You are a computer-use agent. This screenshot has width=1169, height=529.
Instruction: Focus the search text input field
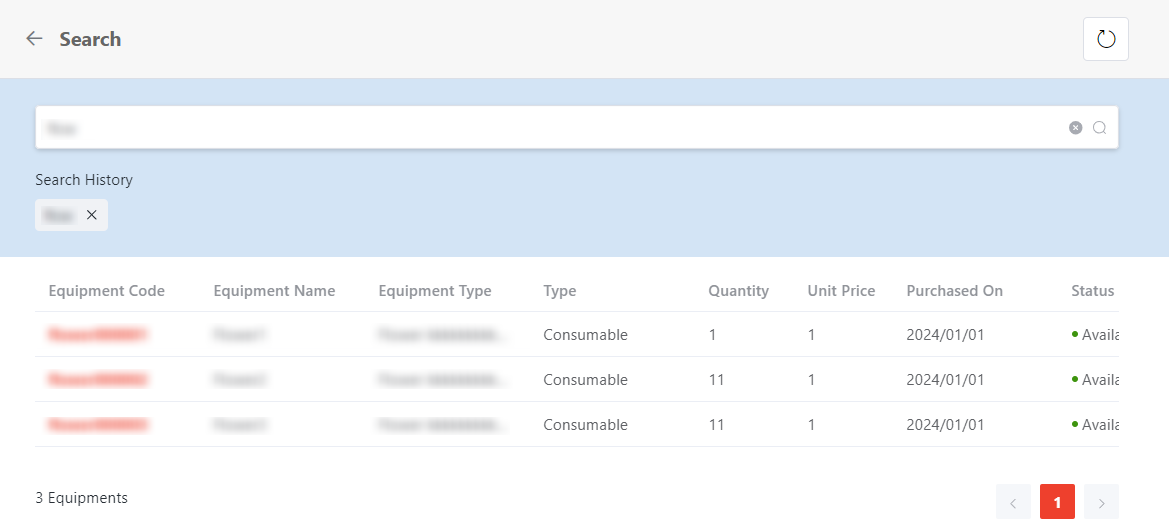pyautogui.click(x=550, y=128)
